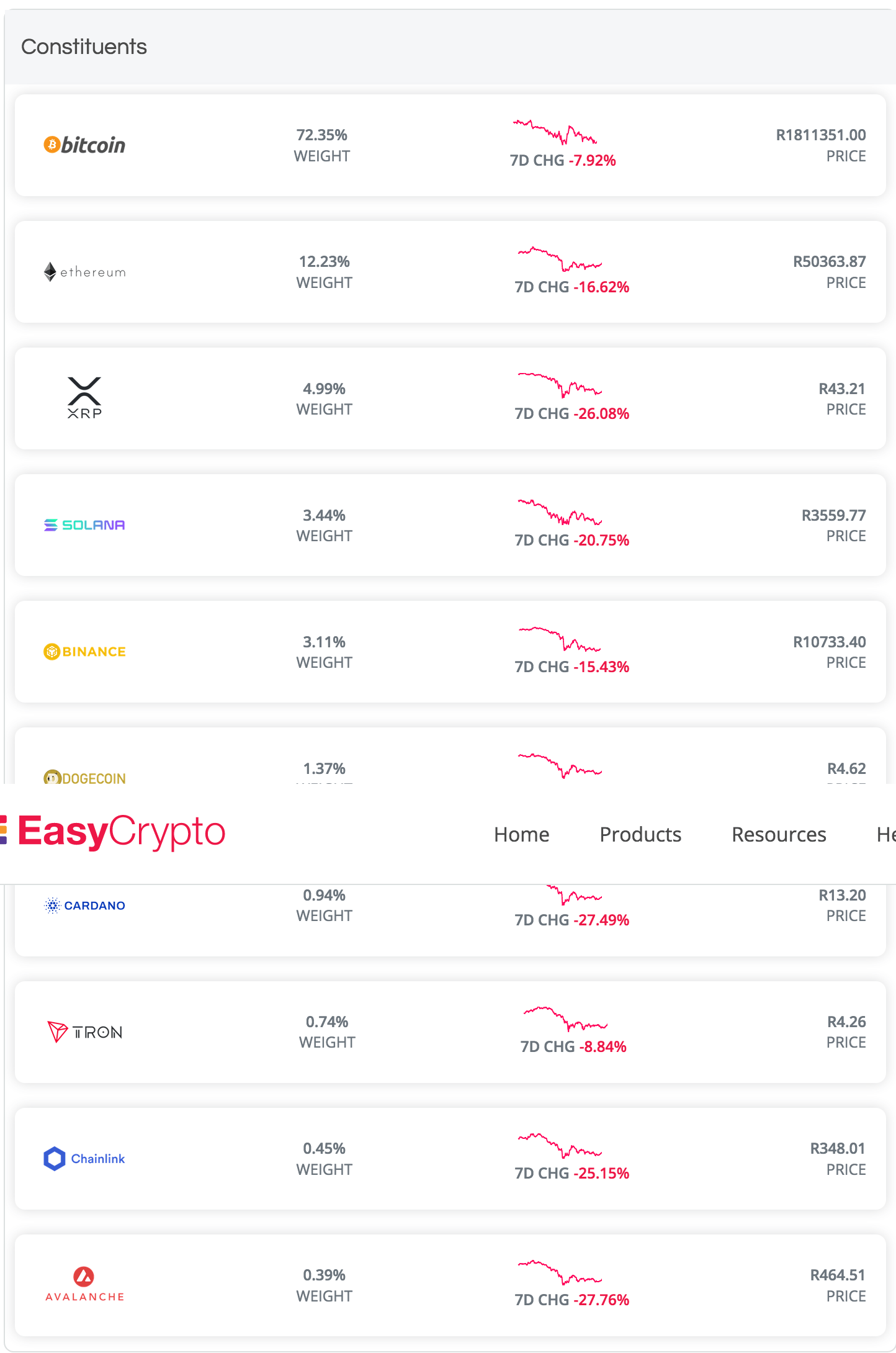Image resolution: width=896 pixels, height=1353 pixels.
Task: Click the Binance logo
Action: pos(84,652)
